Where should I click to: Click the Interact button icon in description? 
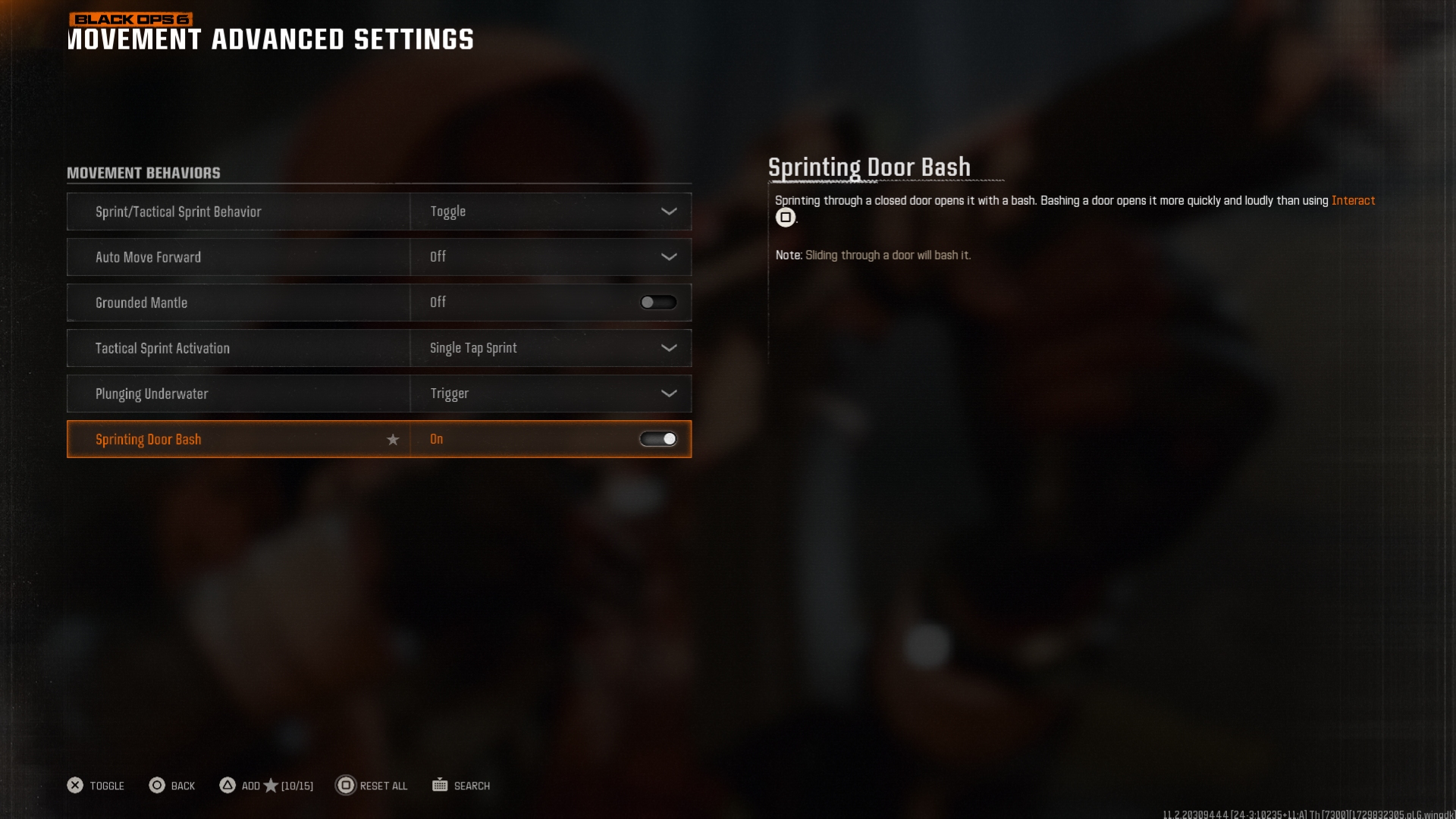[786, 217]
